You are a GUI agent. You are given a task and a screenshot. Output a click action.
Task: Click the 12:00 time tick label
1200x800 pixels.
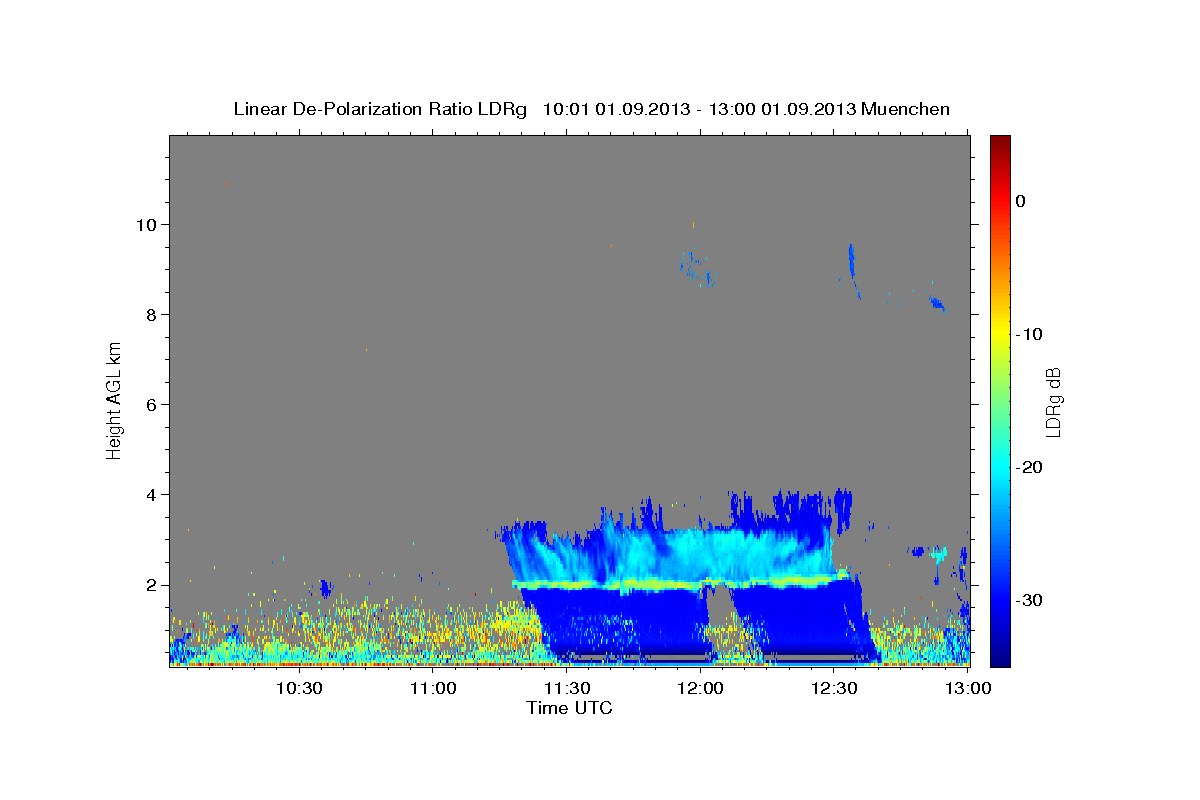click(x=701, y=689)
